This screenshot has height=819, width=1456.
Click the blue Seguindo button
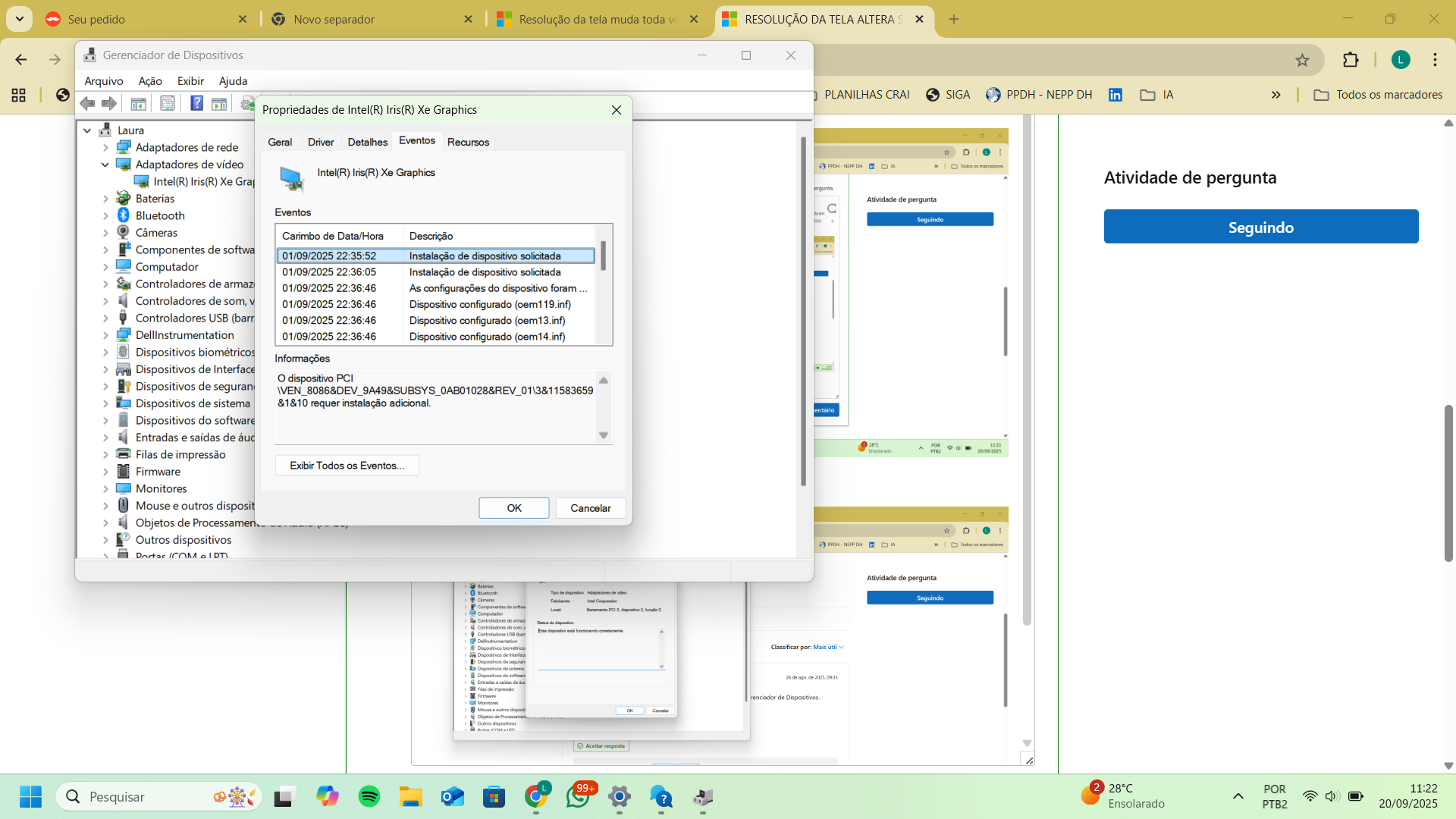click(x=1261, y=227)
